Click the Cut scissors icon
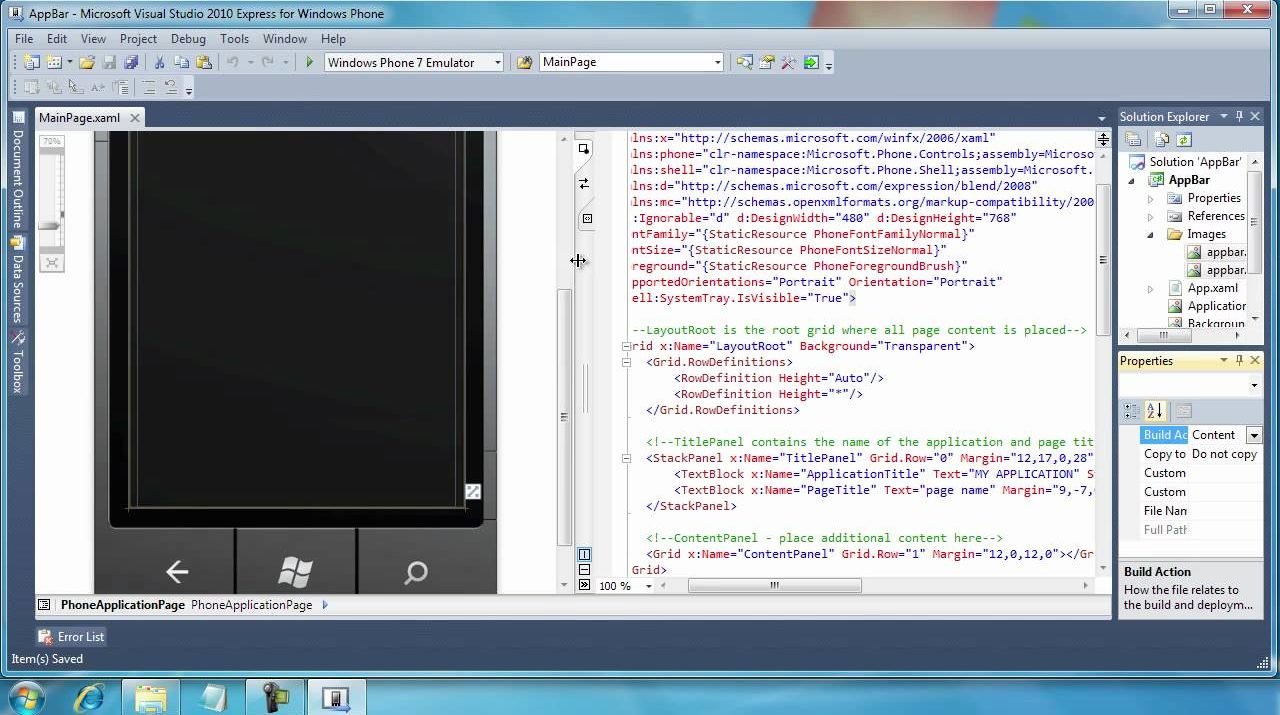Screen dimensions: 1280x715 (x=159, y=62)
